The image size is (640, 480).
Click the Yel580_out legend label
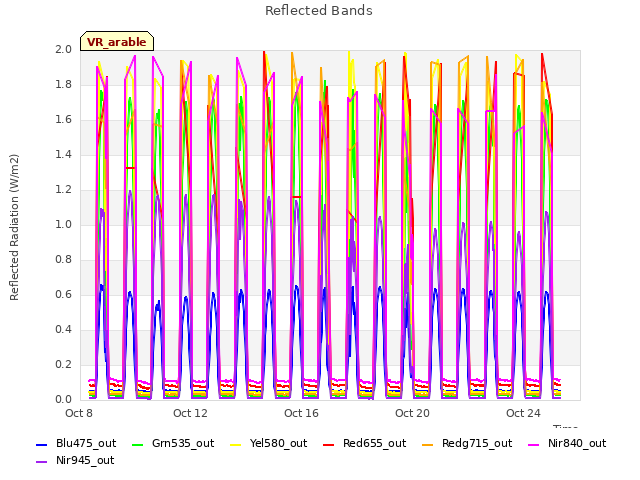click(278, 443)
